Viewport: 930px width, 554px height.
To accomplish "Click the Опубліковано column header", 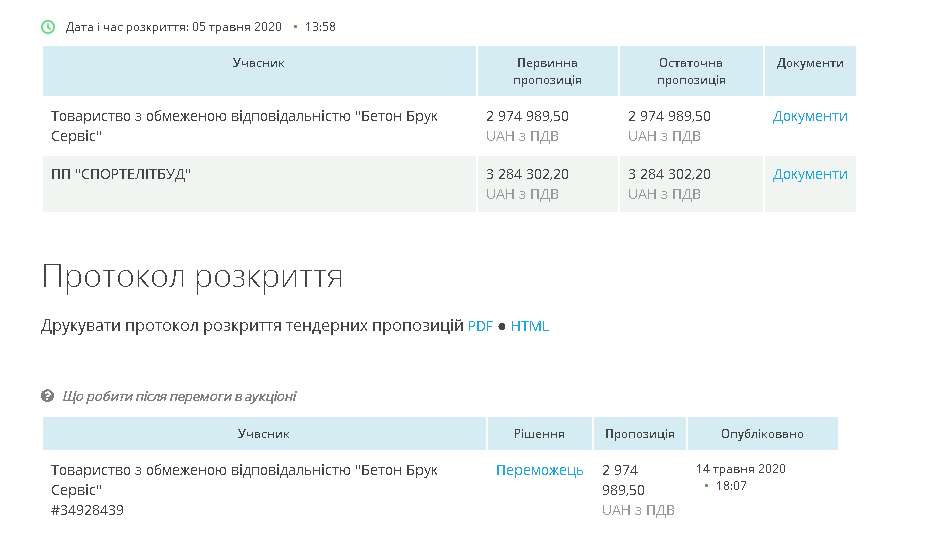I will (x=762, y=434).
